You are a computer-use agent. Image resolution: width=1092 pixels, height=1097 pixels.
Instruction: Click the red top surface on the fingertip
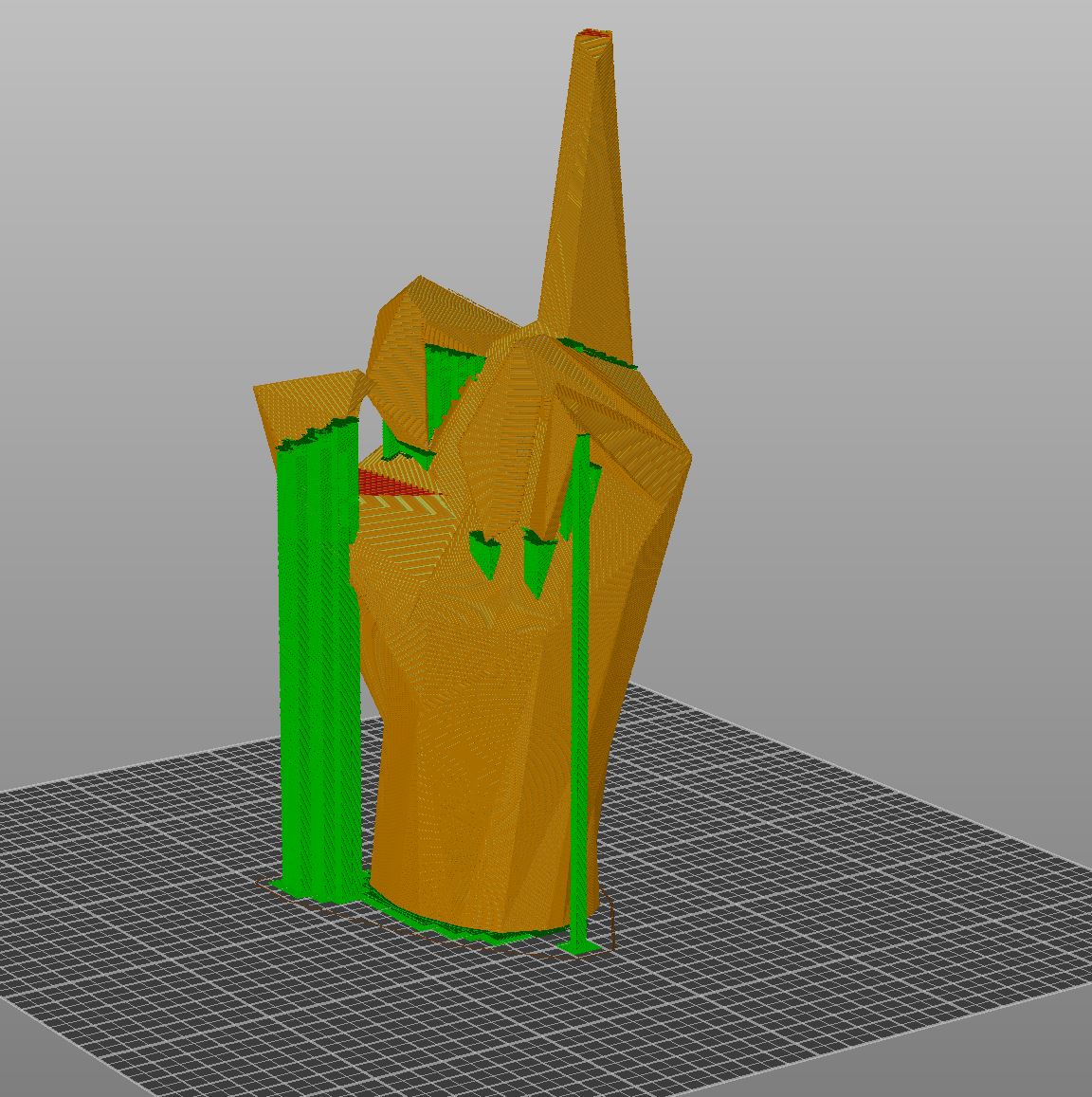(x=592, y=33)
